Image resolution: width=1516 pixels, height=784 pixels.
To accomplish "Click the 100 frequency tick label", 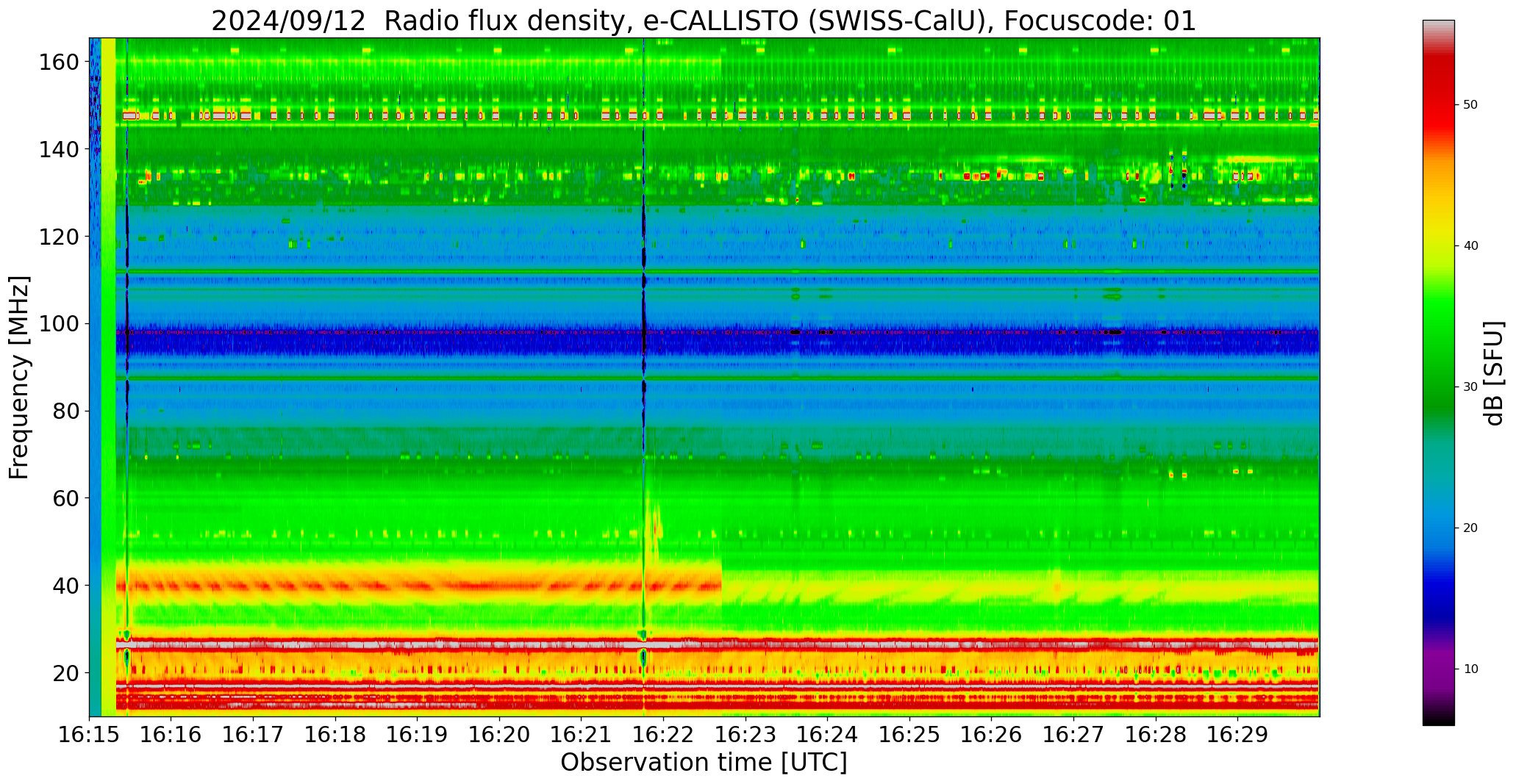I will [60, 323].
